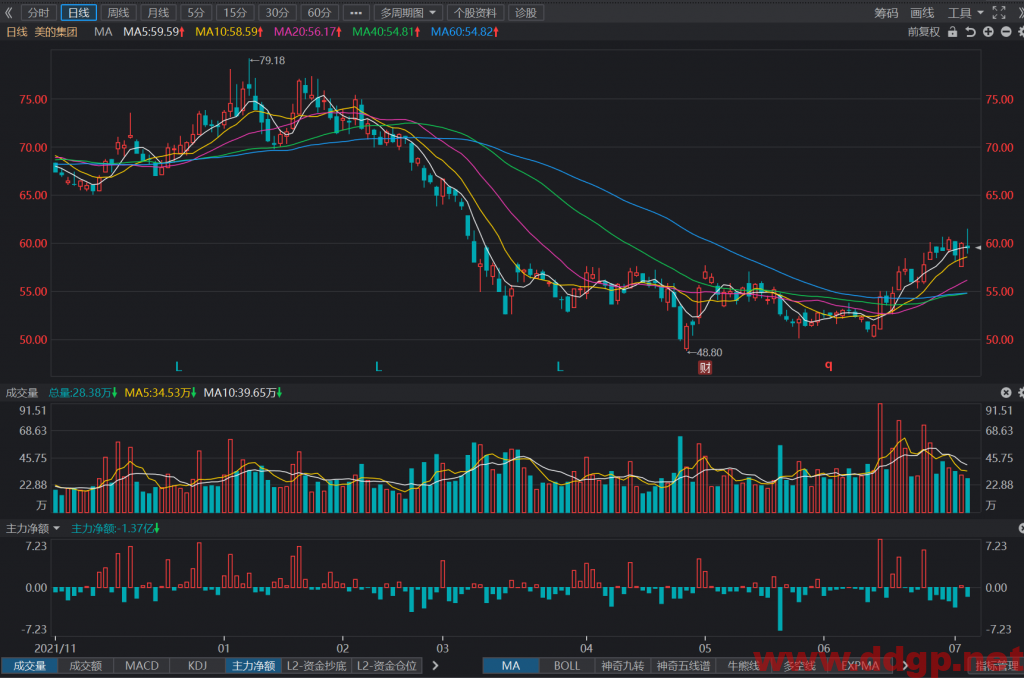Toggle the 前复权 price adjustment setting
1024x678 pixels.
pyautogui.click(x=923, y=32)
